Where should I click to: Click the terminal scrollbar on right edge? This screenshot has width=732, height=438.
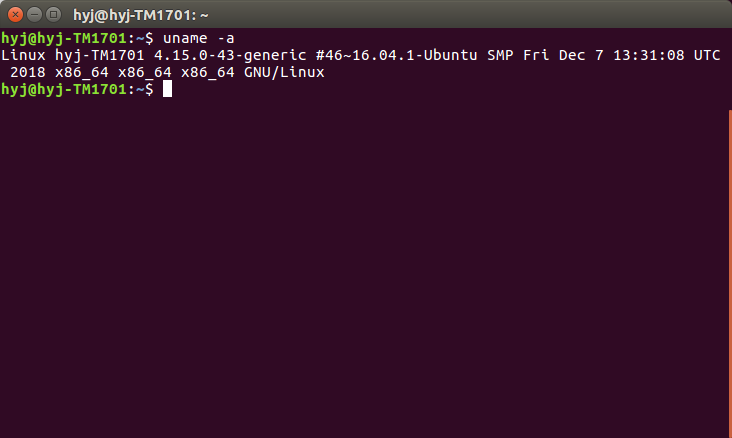click(729, 270)
